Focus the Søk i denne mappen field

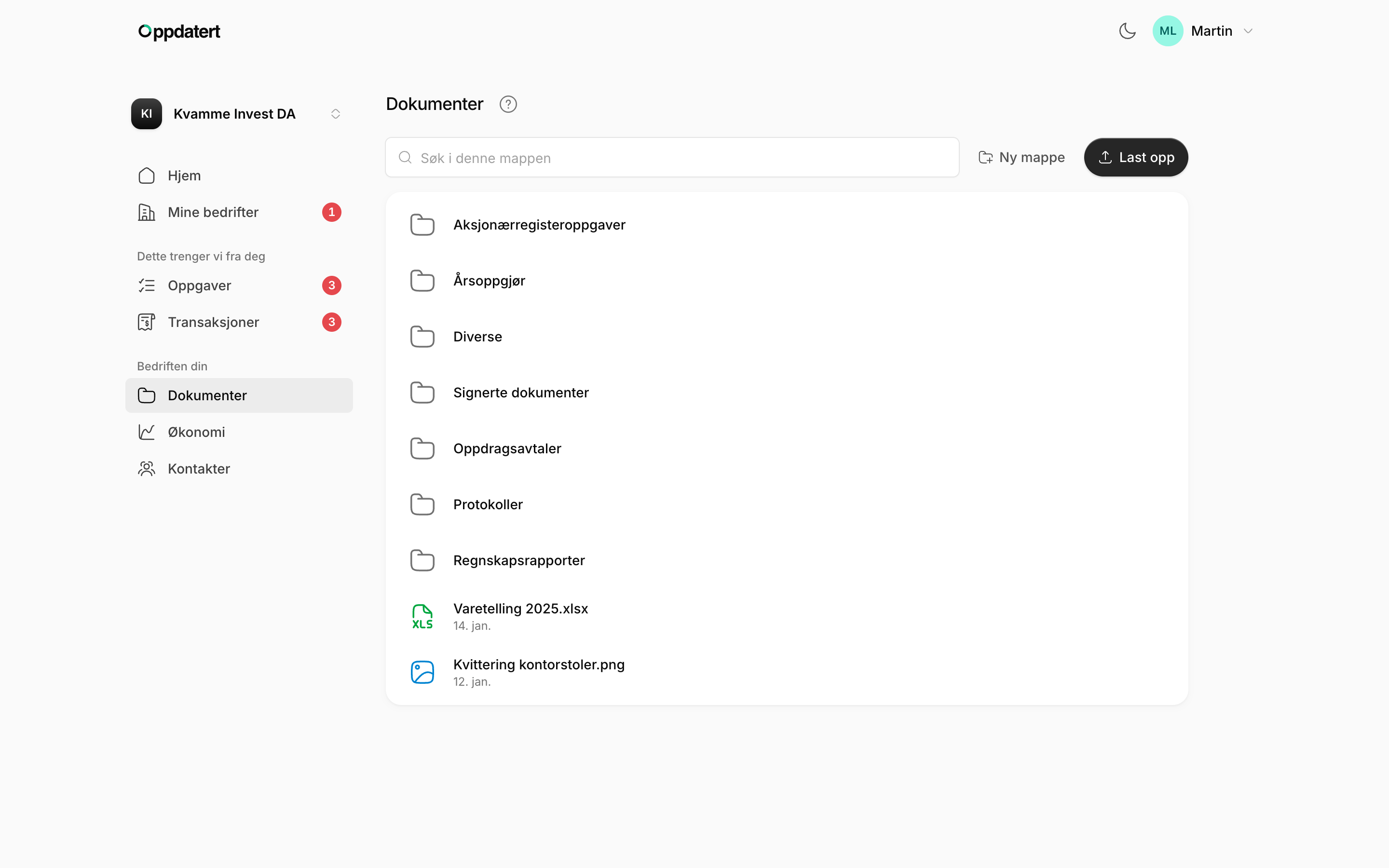[672, 157]
